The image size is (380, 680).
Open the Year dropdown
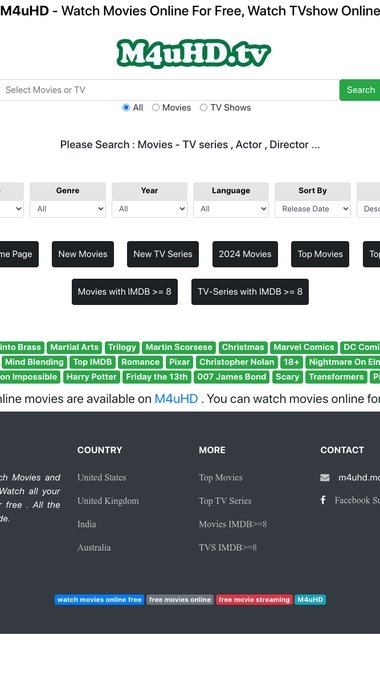(149, 209)
